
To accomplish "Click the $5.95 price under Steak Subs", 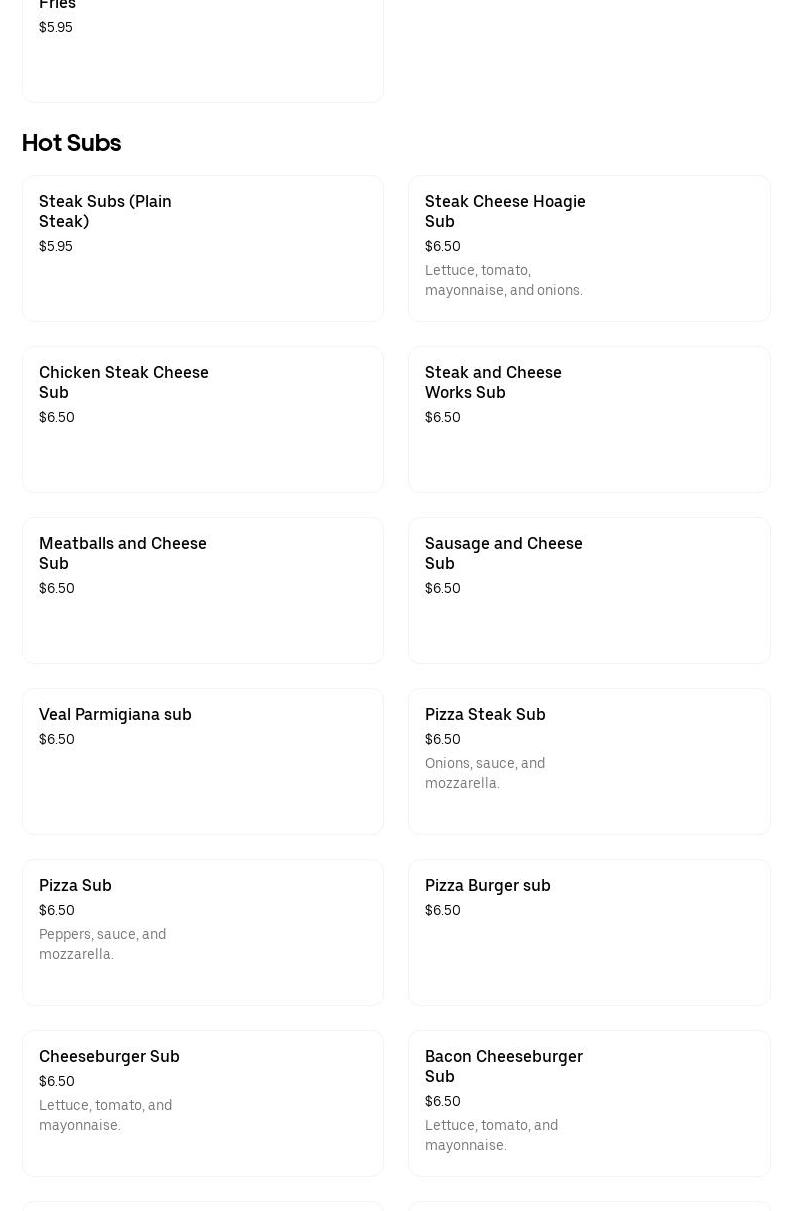I will (x=56, y=246).
